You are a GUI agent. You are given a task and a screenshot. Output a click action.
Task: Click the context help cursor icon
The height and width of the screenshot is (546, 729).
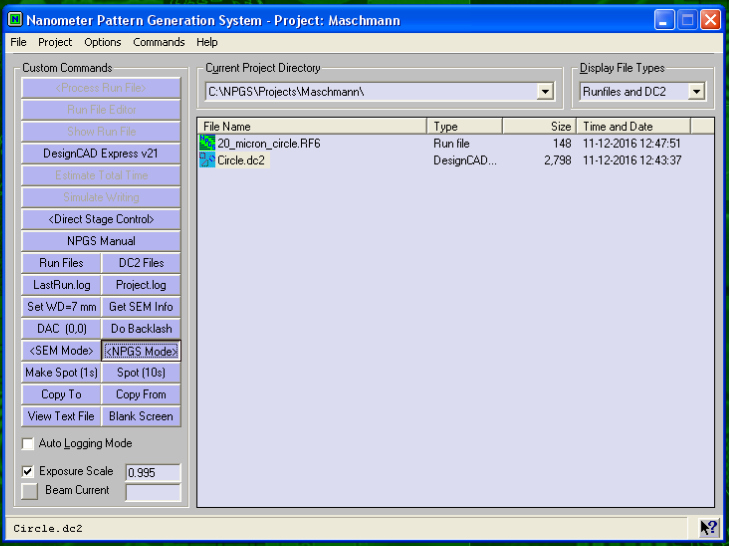click(x=708, y=528)
